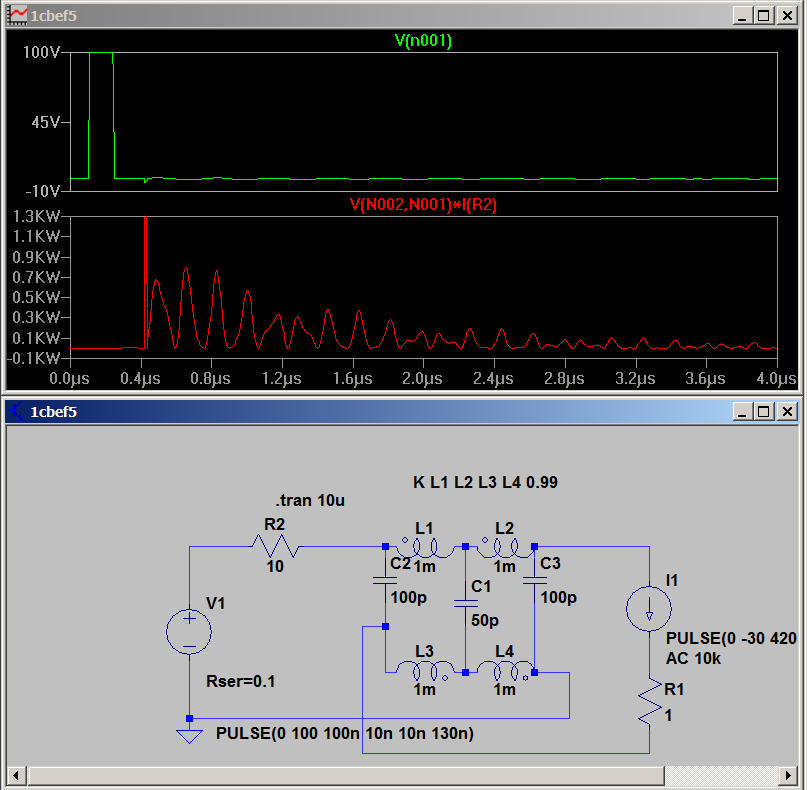Click the V1 voltage source symbol
This screenshot has height=790, width=807.
click(x=189, y=632)
